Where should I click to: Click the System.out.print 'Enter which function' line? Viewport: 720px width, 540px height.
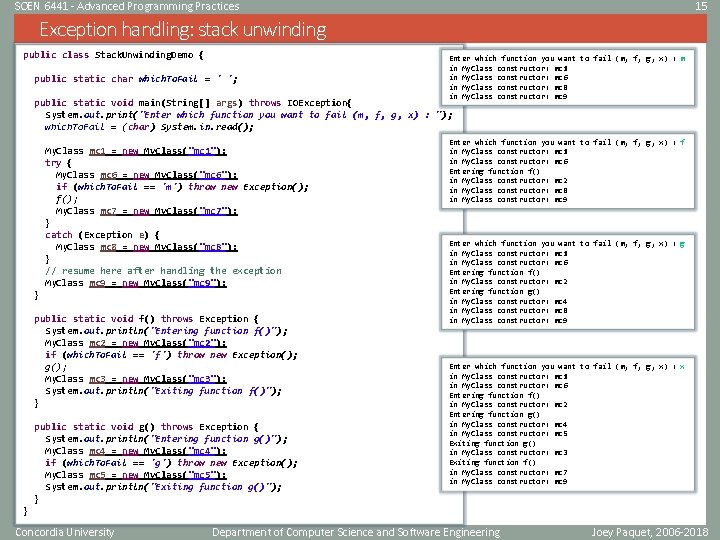click(x=248, y=115)
